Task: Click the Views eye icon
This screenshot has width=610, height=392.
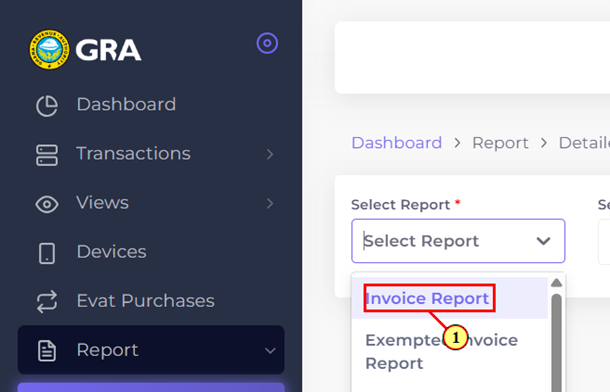Action: 47,204
